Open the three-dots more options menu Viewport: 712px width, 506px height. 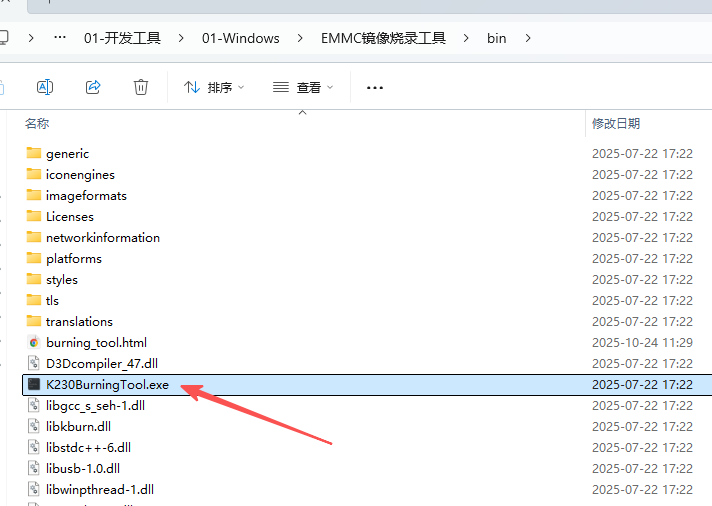(x=375, y=88)
